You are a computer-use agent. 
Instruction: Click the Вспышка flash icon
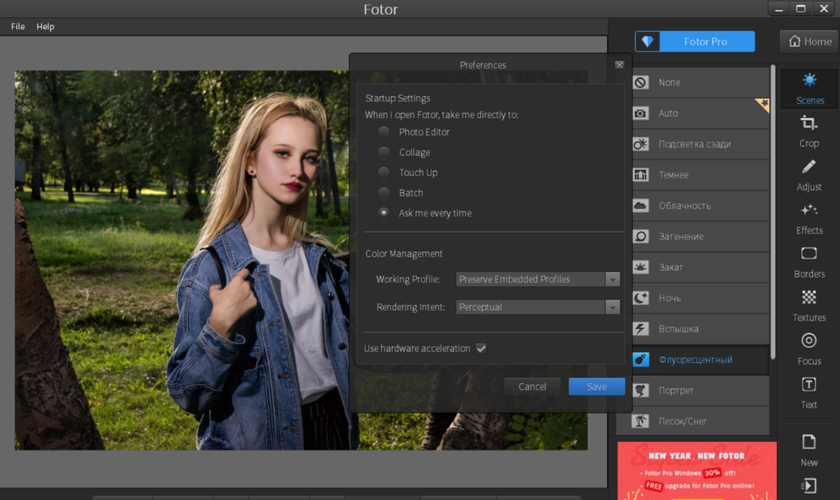coord(641,329)
